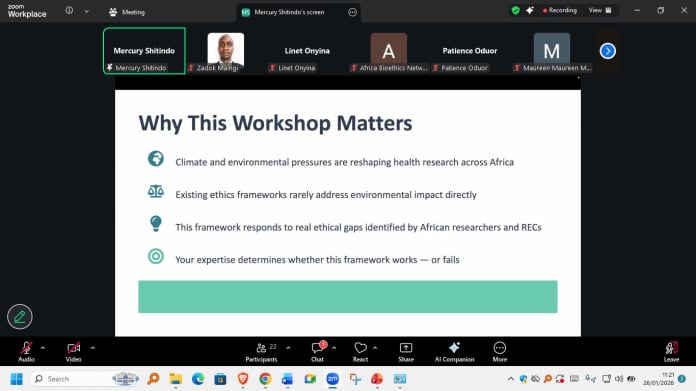Click the Share screen button
This screenshot has height=391, width=696.
coord(406,352)
